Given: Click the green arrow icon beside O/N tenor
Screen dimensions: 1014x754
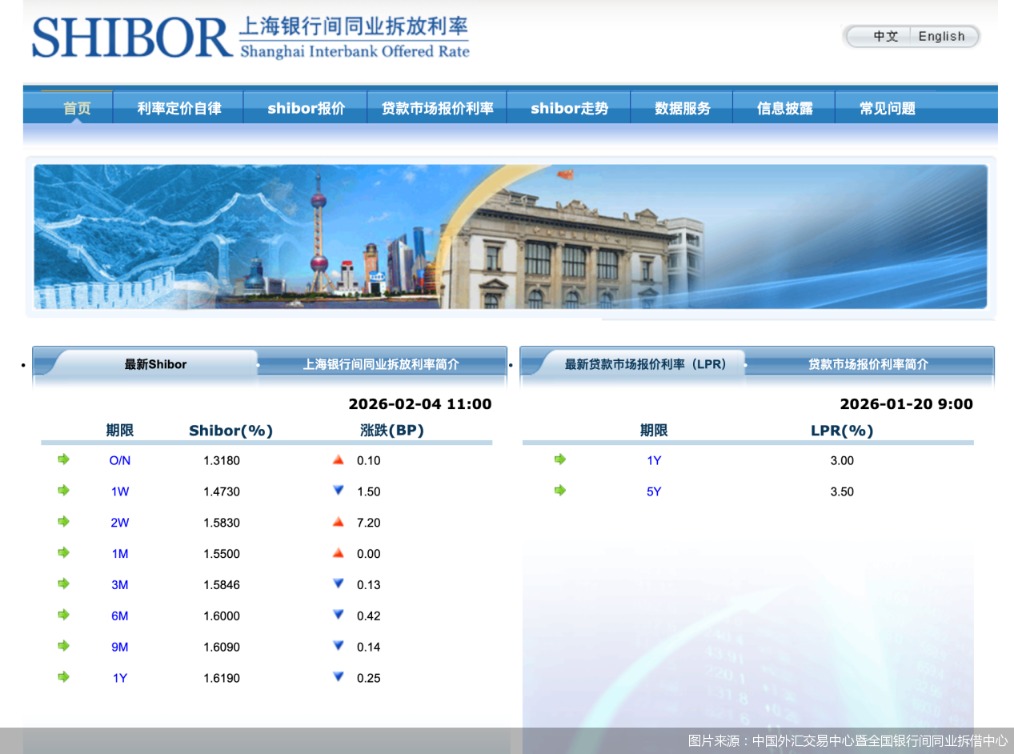Looking at the screenshot, I should point(64,460).
